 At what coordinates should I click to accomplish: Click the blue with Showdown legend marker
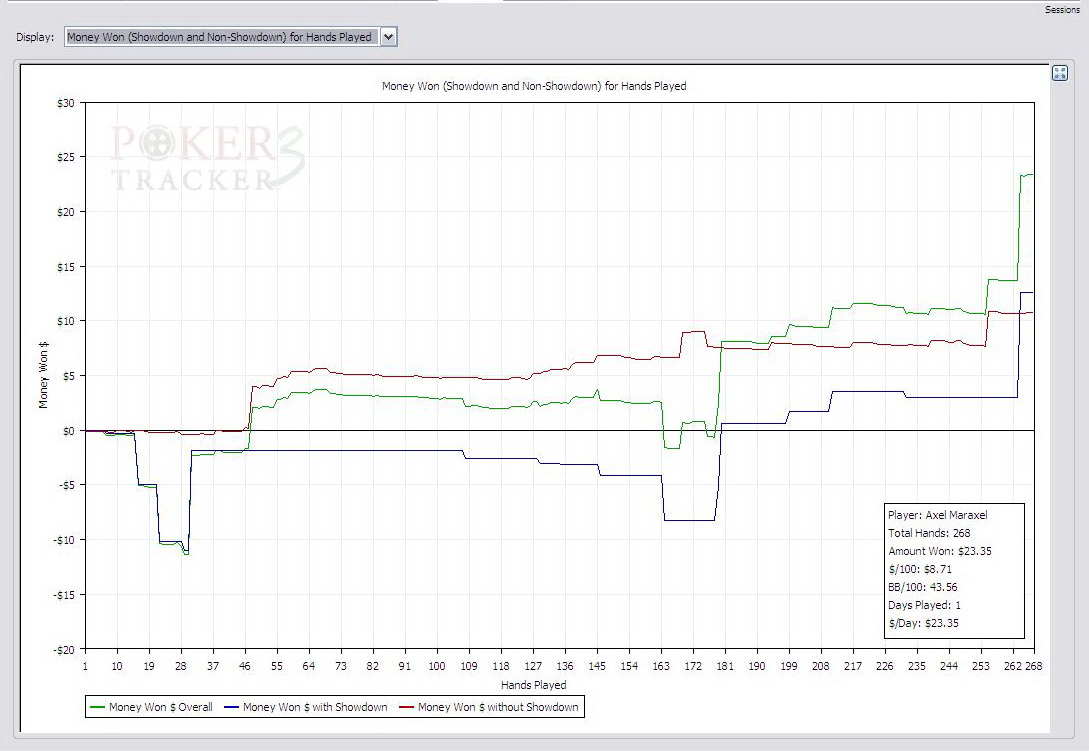tap(230, 707)
